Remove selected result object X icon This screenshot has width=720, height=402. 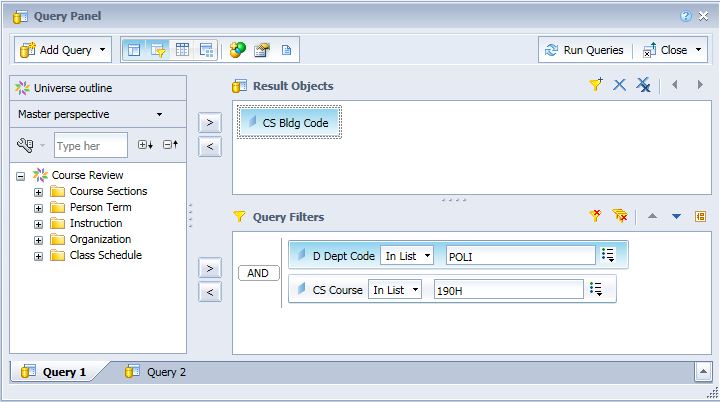pos(619,85)
